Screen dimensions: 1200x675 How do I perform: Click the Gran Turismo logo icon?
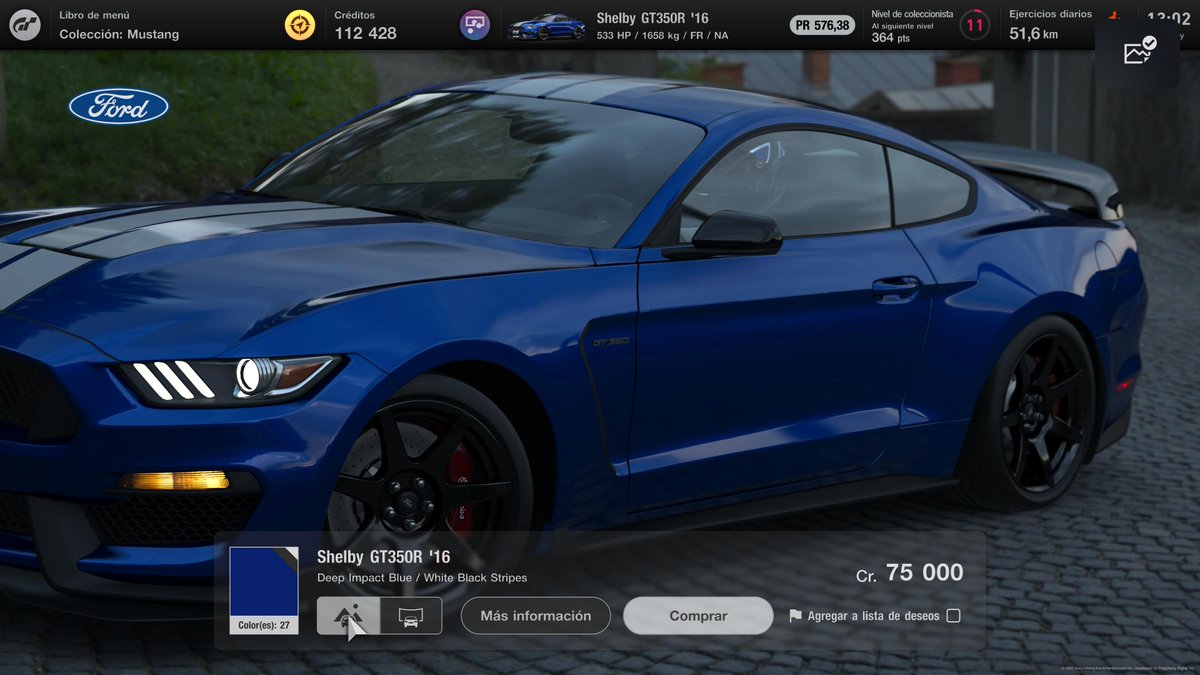pyautogui.click(x=25, y=25)
